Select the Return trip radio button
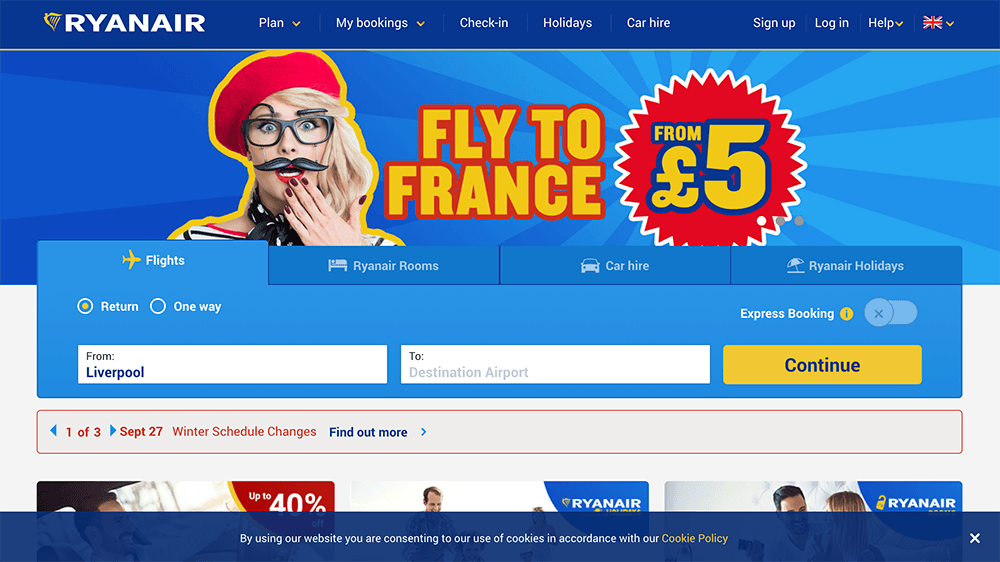This screenshot has height=562, width=1000. tap(85, 306)
